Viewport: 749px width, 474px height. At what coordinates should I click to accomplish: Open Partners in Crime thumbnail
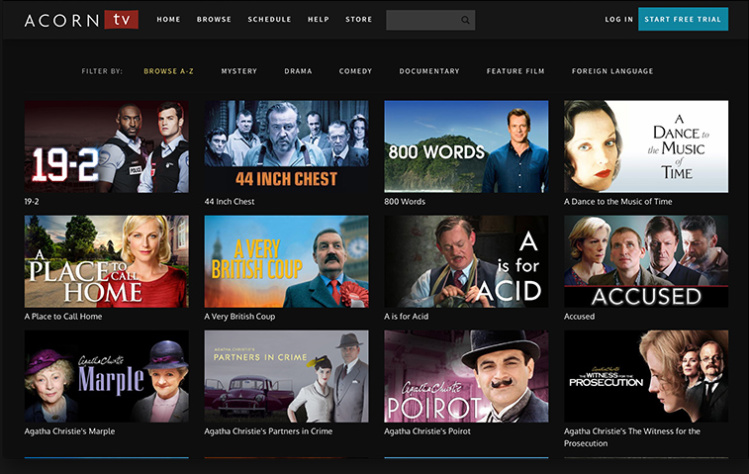tap(287, 377)
